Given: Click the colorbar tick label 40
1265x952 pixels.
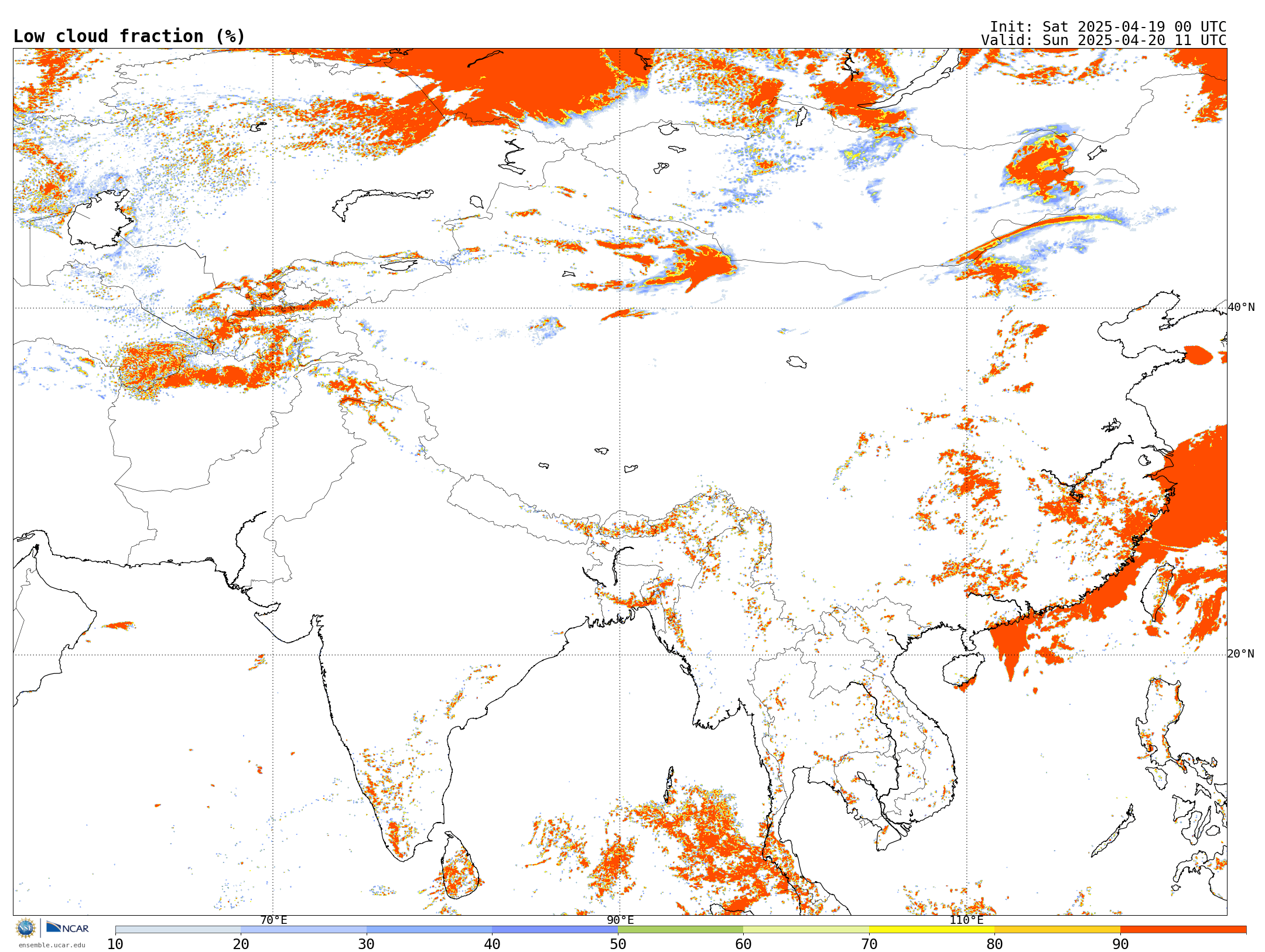Looking at the screenshot, I should (x=492, y=944).
